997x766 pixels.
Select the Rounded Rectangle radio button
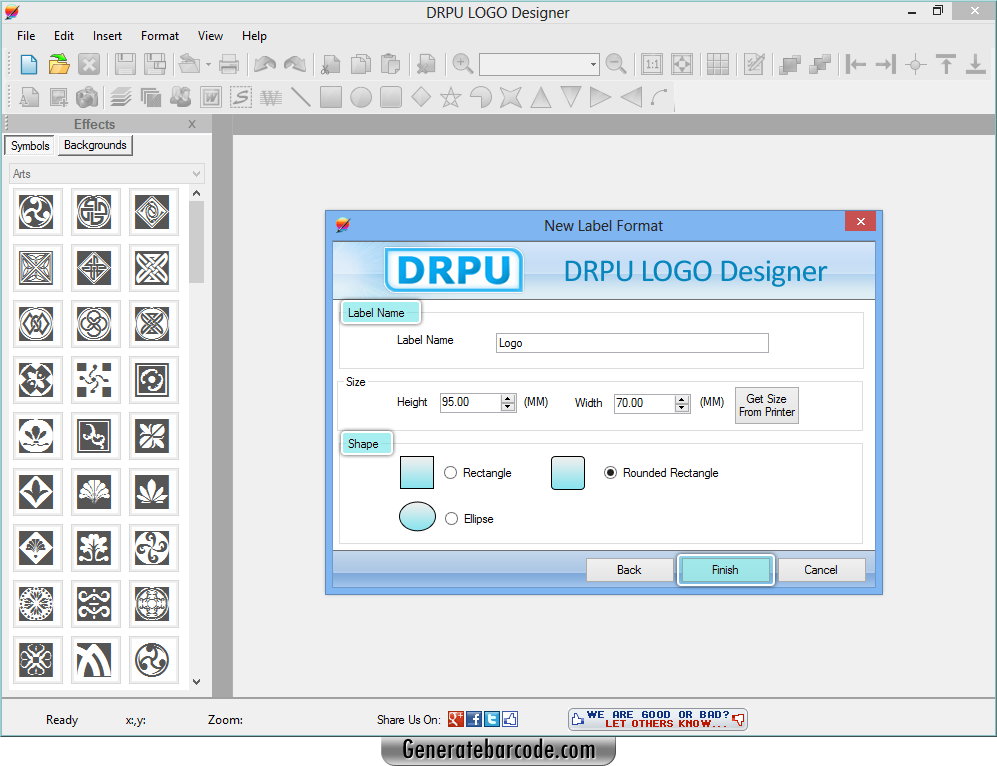click(x=610, y=472)
